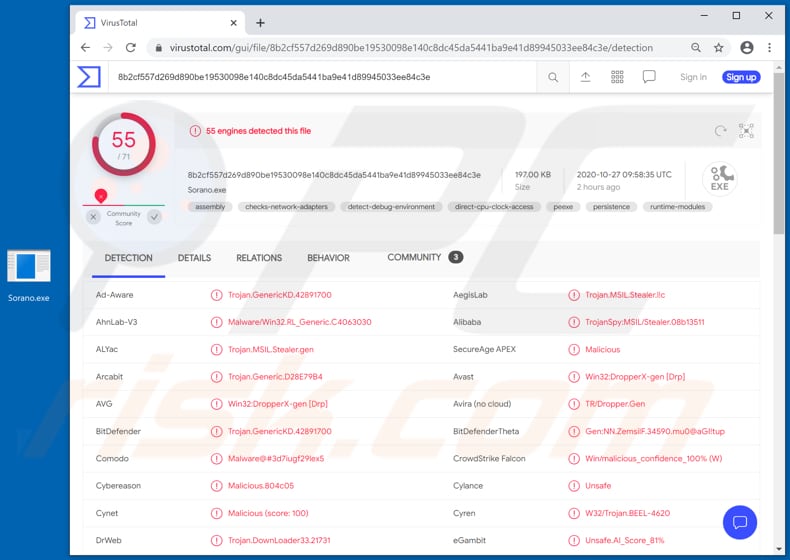
Task: Open a new tab with plus button
Action: point(260,23)
